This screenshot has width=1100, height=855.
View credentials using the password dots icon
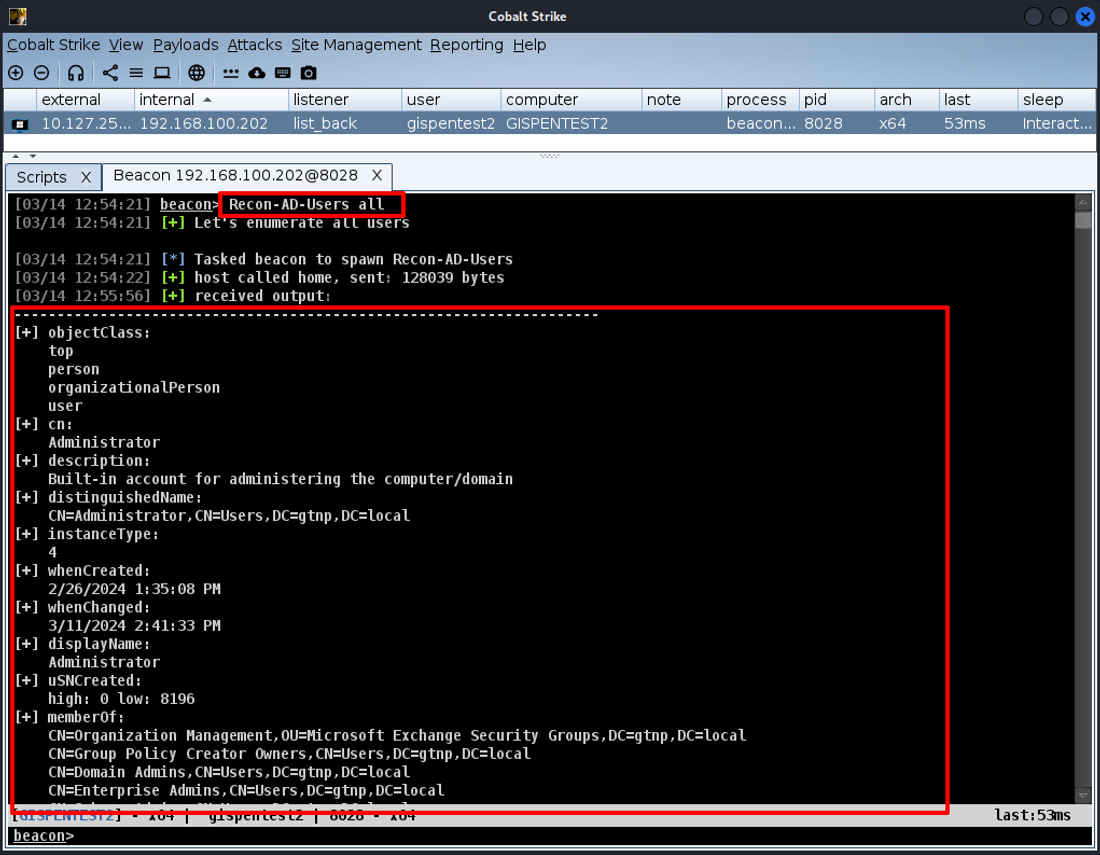click(x=231, y=73)
